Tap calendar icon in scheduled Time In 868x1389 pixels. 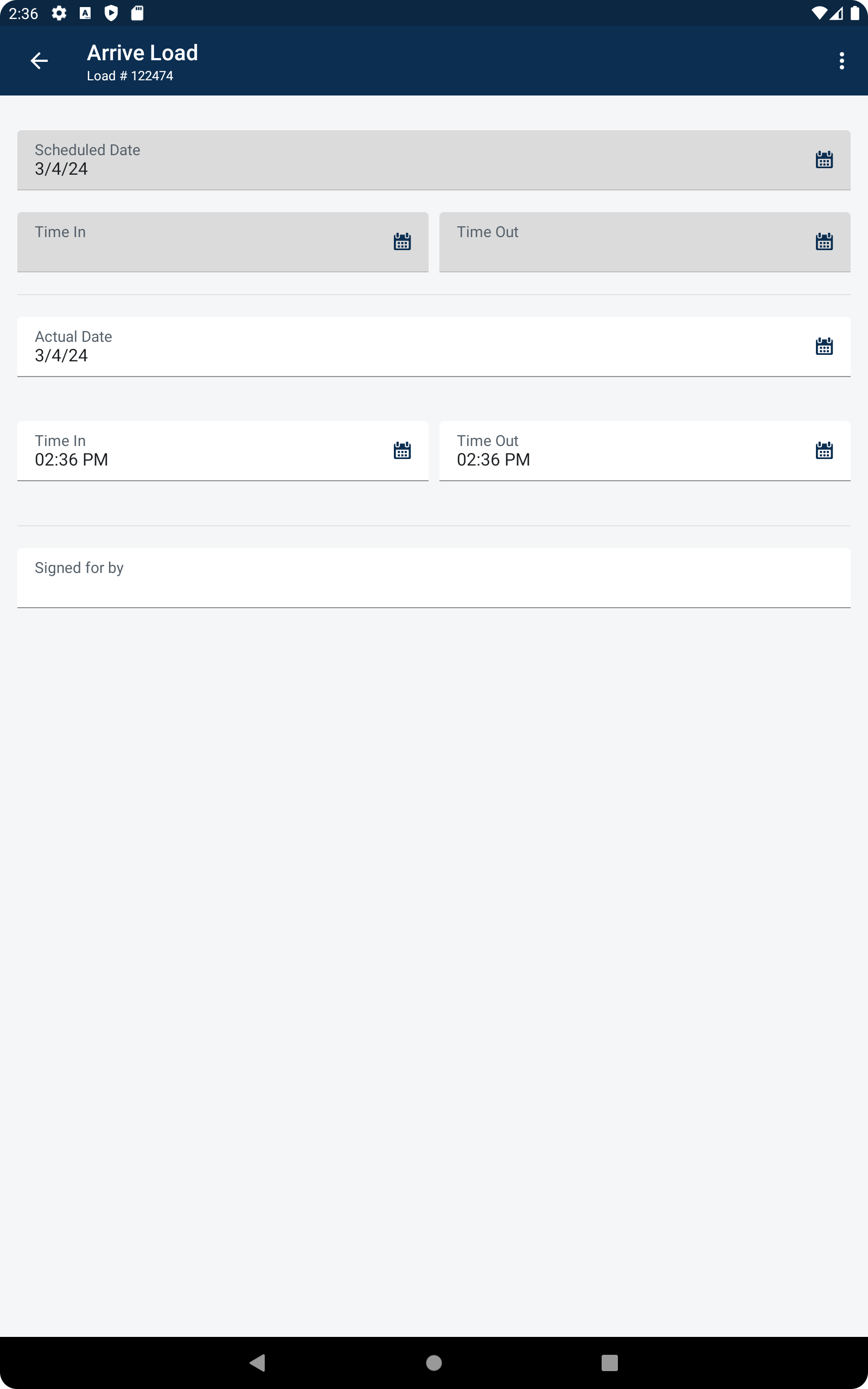[x=402, y=241]
